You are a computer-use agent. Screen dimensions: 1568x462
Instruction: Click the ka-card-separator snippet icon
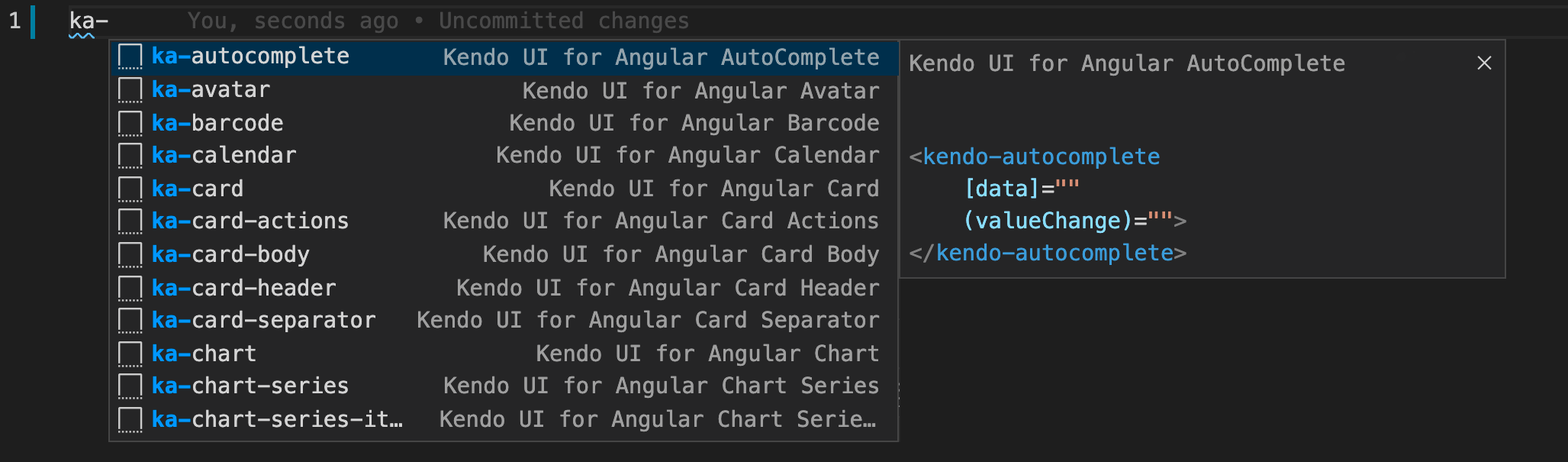click(130, 320)
